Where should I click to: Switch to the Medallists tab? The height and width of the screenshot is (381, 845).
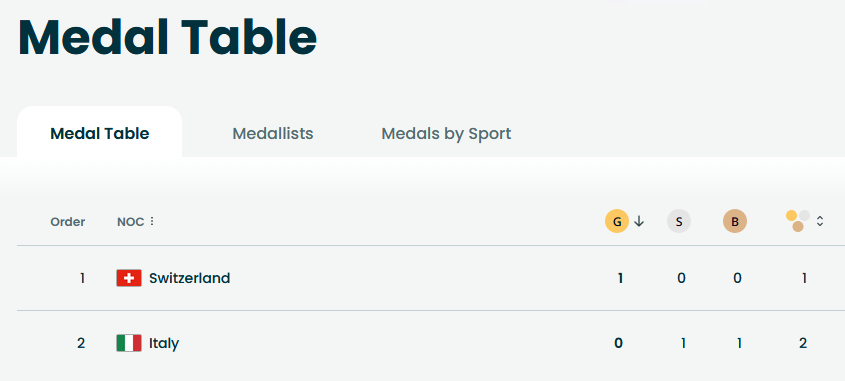coord(273,133)
